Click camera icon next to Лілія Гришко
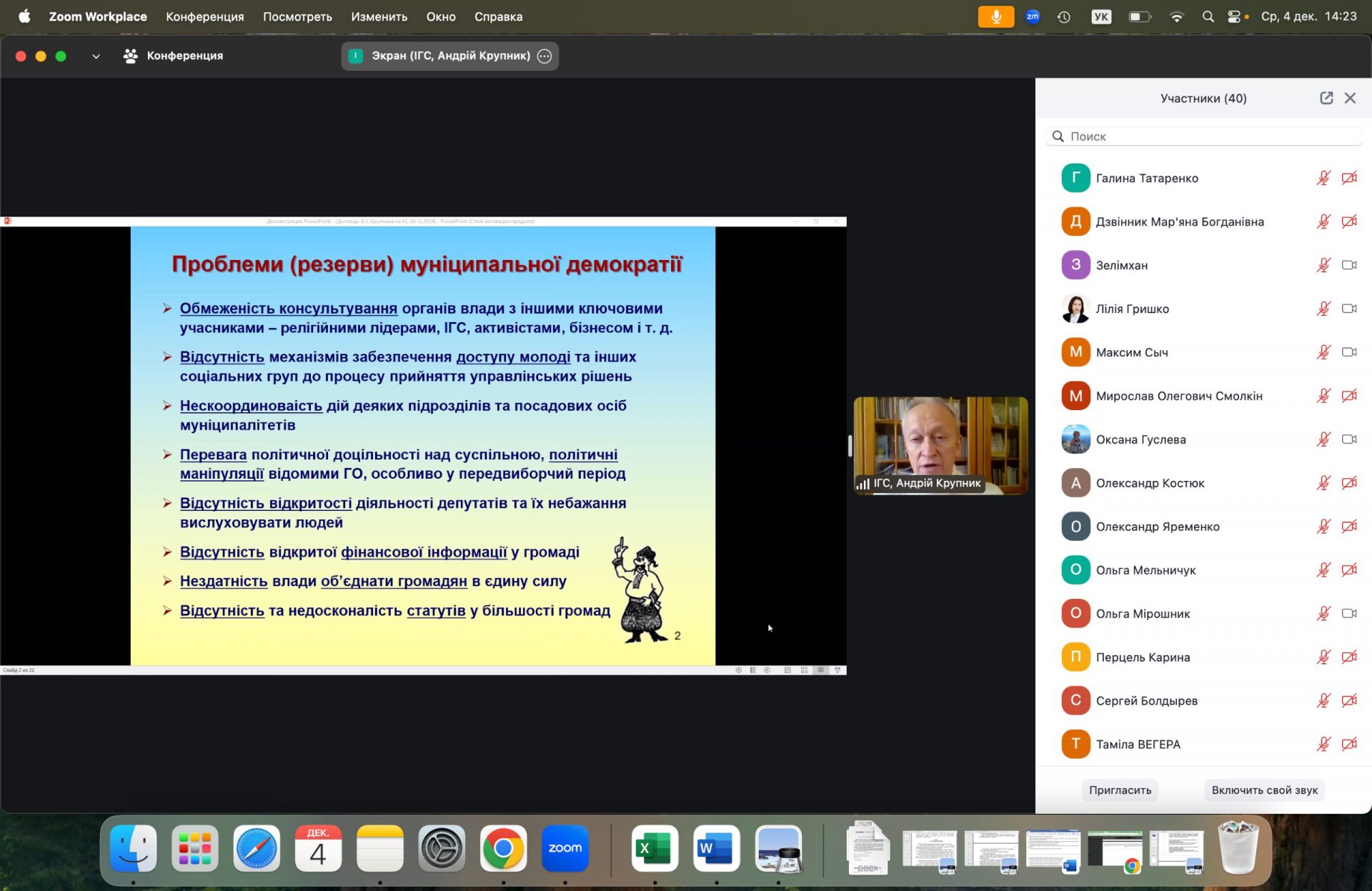Image resolution: width=1372 pixels, height=891 pixels. (x=1349, y=309)
